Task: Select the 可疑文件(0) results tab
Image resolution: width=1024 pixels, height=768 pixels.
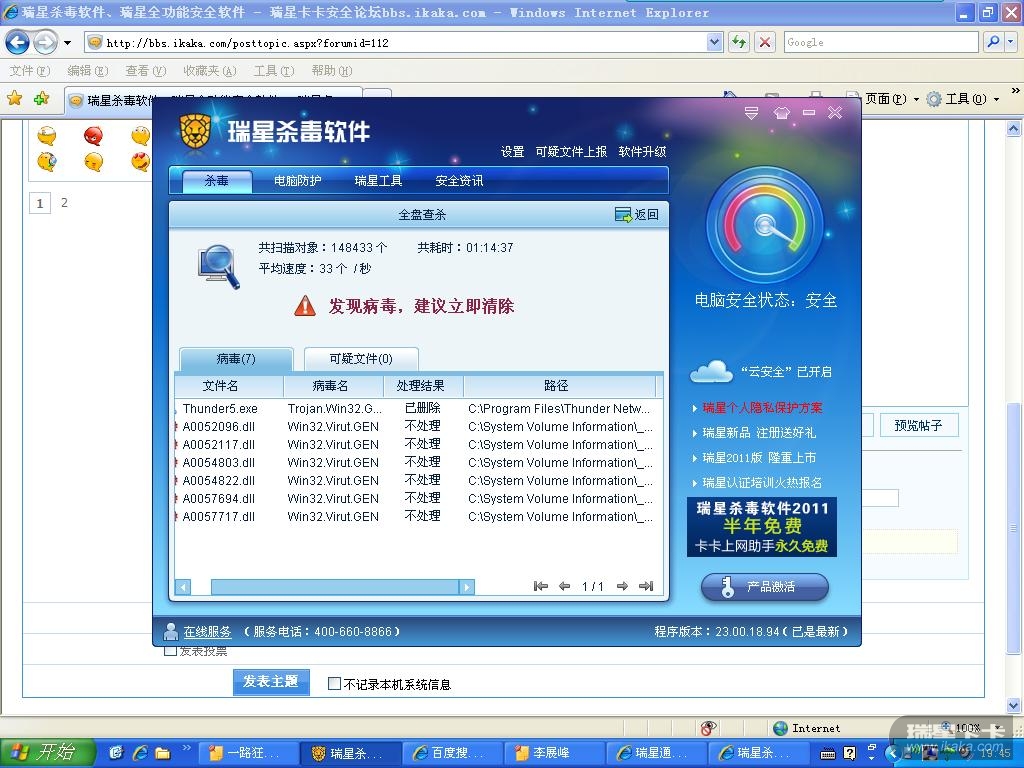Action: pos(360,359)
